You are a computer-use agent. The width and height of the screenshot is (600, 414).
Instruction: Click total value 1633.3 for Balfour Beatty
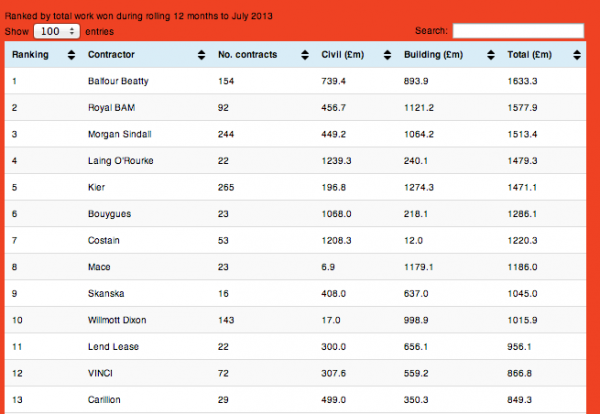(522, 81)
